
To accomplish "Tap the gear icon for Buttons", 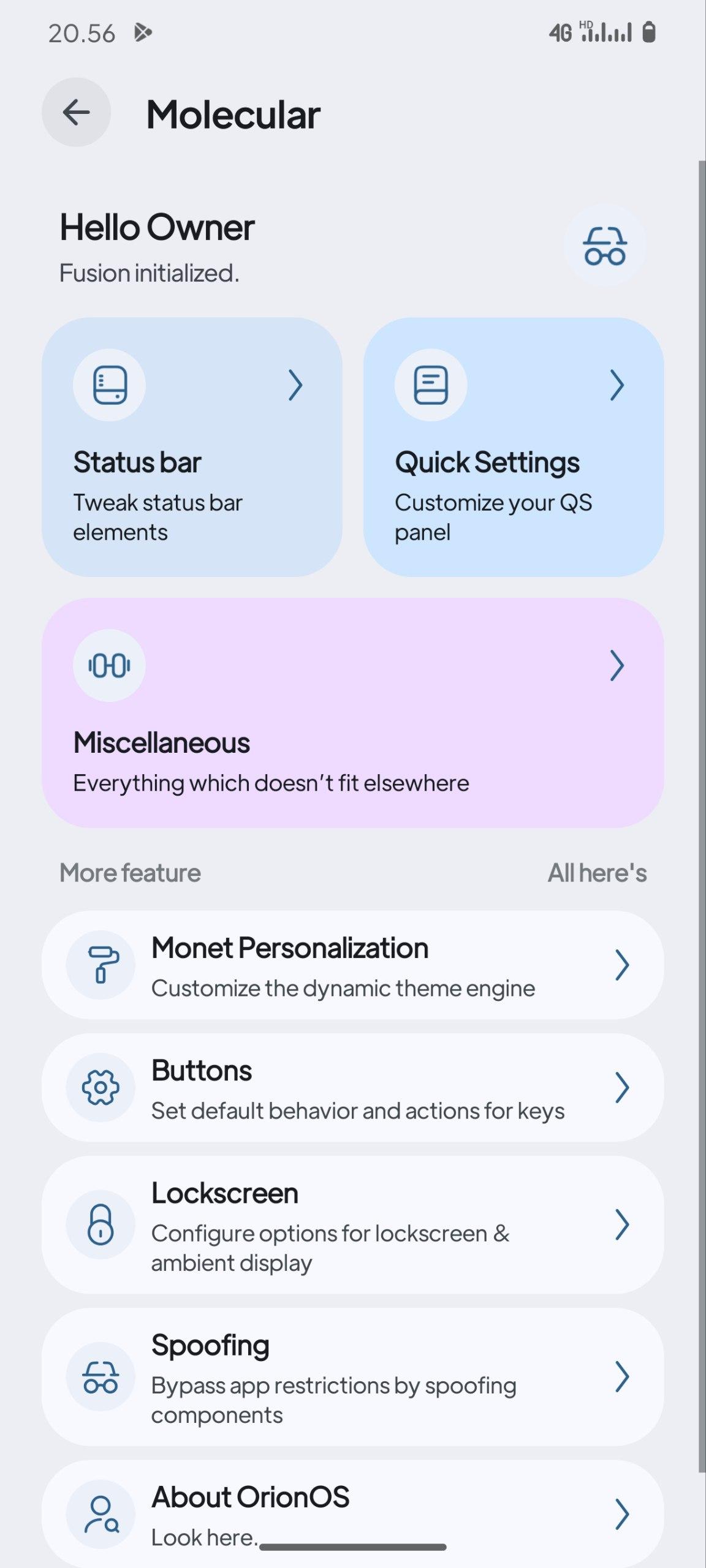I will (101, 1087).
